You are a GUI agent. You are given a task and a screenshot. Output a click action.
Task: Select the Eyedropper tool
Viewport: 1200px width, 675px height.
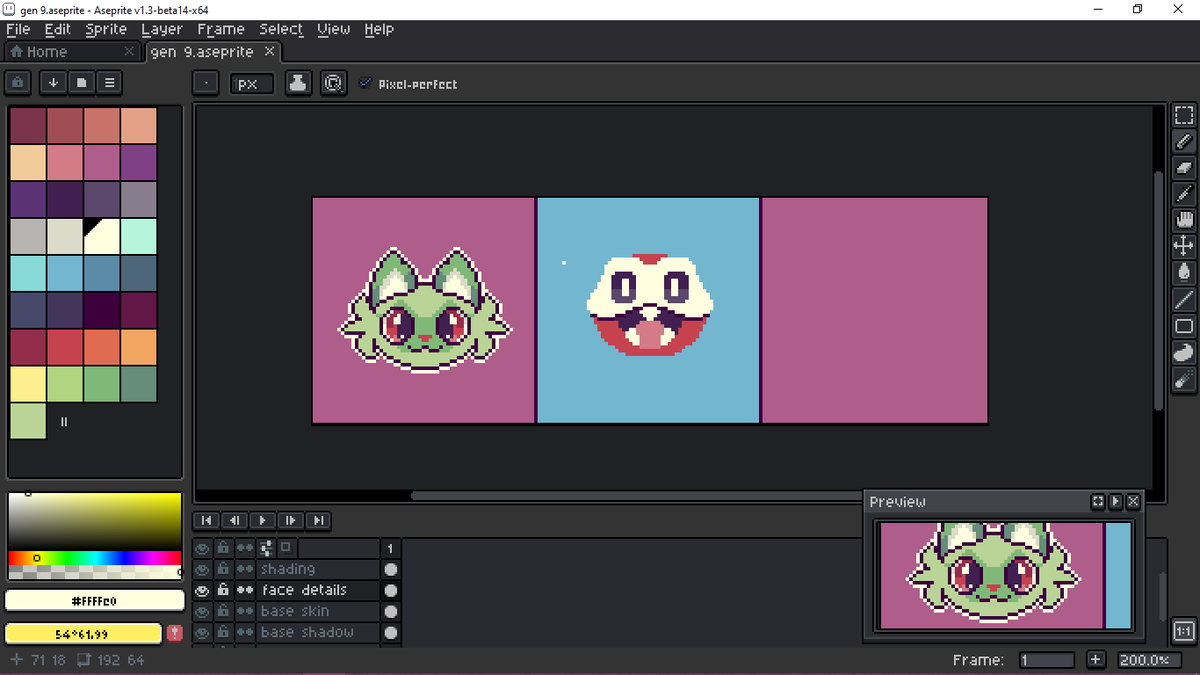(x=1184, y=193)
